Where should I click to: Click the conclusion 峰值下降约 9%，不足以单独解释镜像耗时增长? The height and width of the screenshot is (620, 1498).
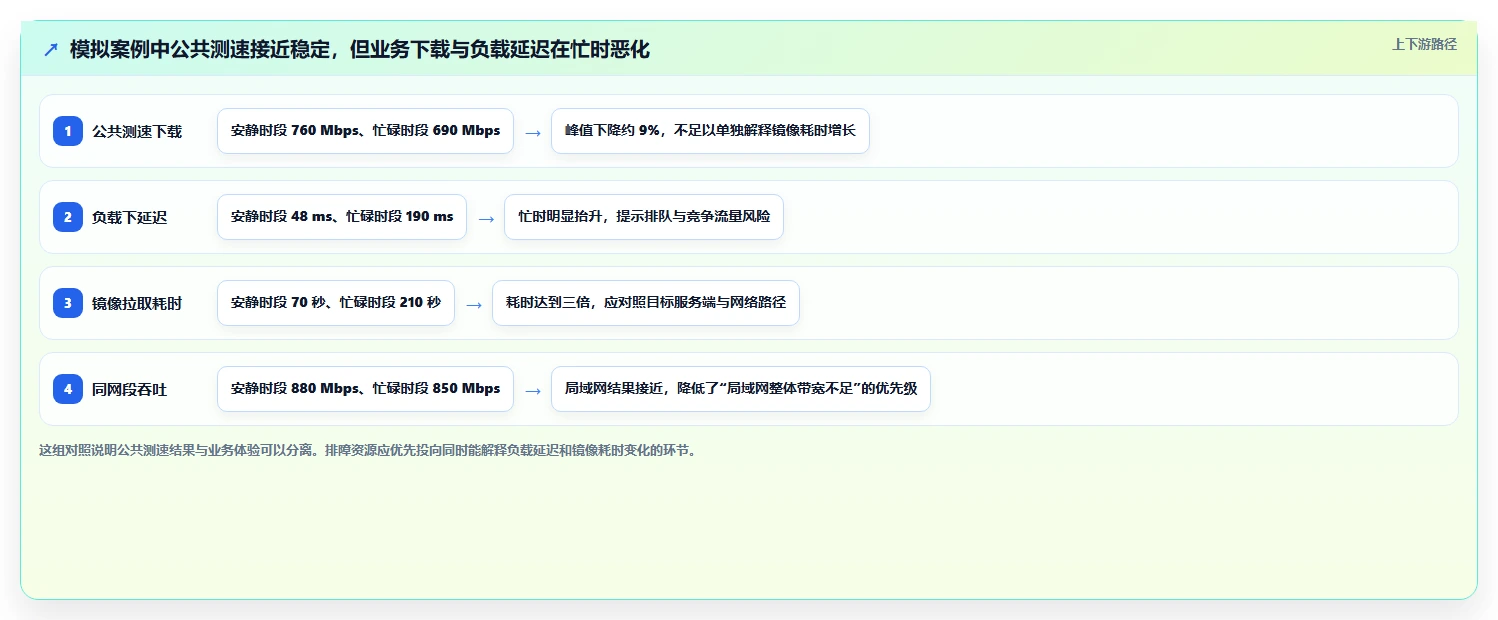pos(710,131)
